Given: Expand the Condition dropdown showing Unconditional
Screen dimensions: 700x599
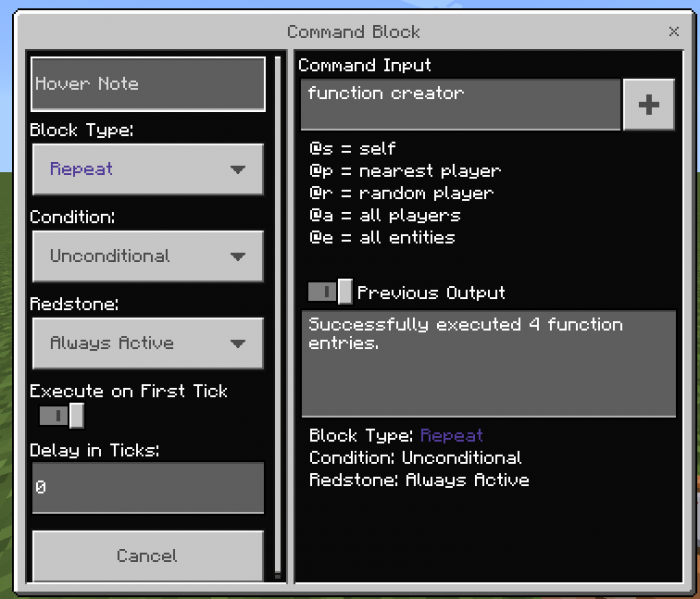Looking at the screenshot, I should tap(148, 256).
